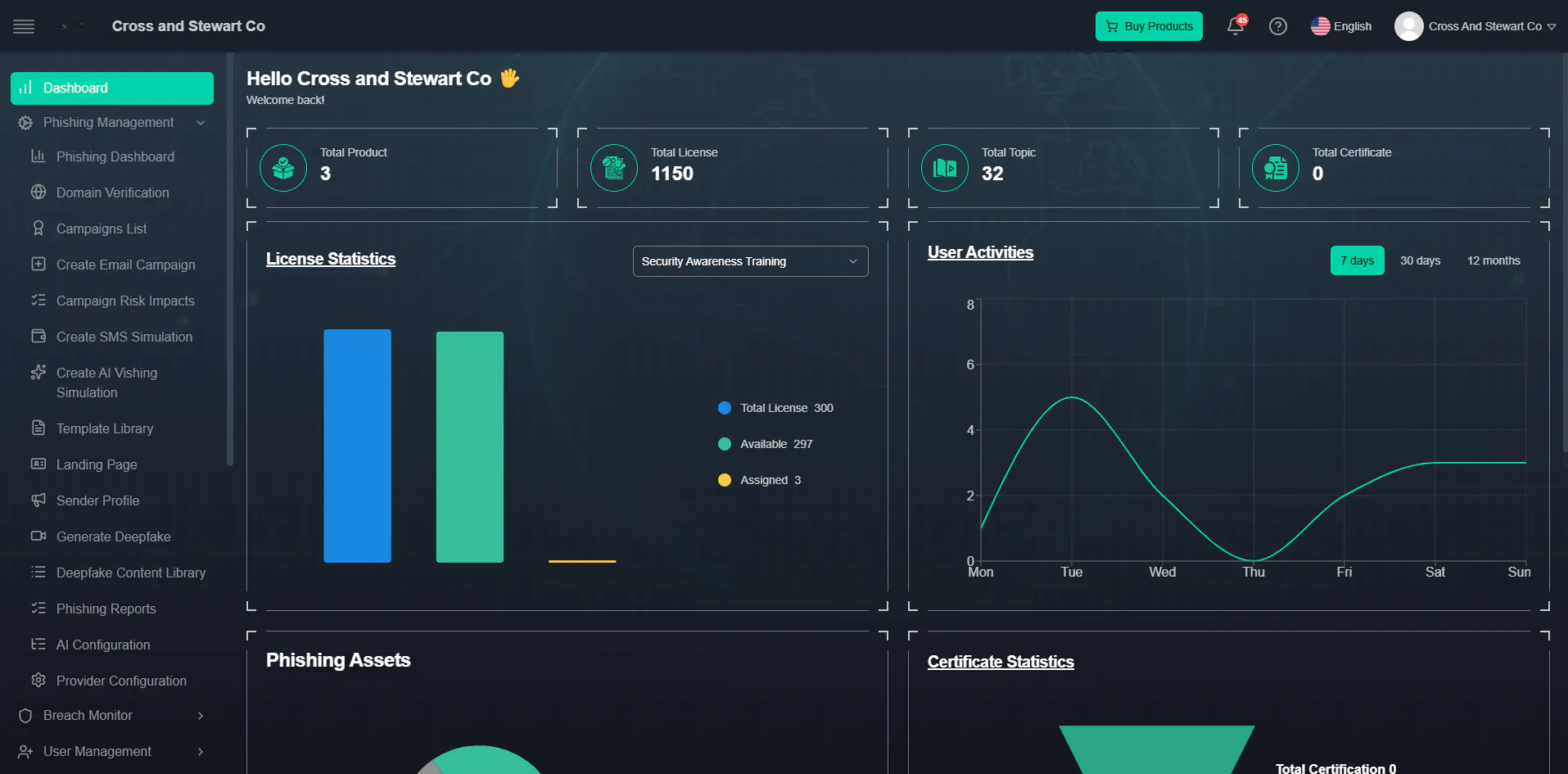Click the Cross and Stewart Co header title

(188, 26)
